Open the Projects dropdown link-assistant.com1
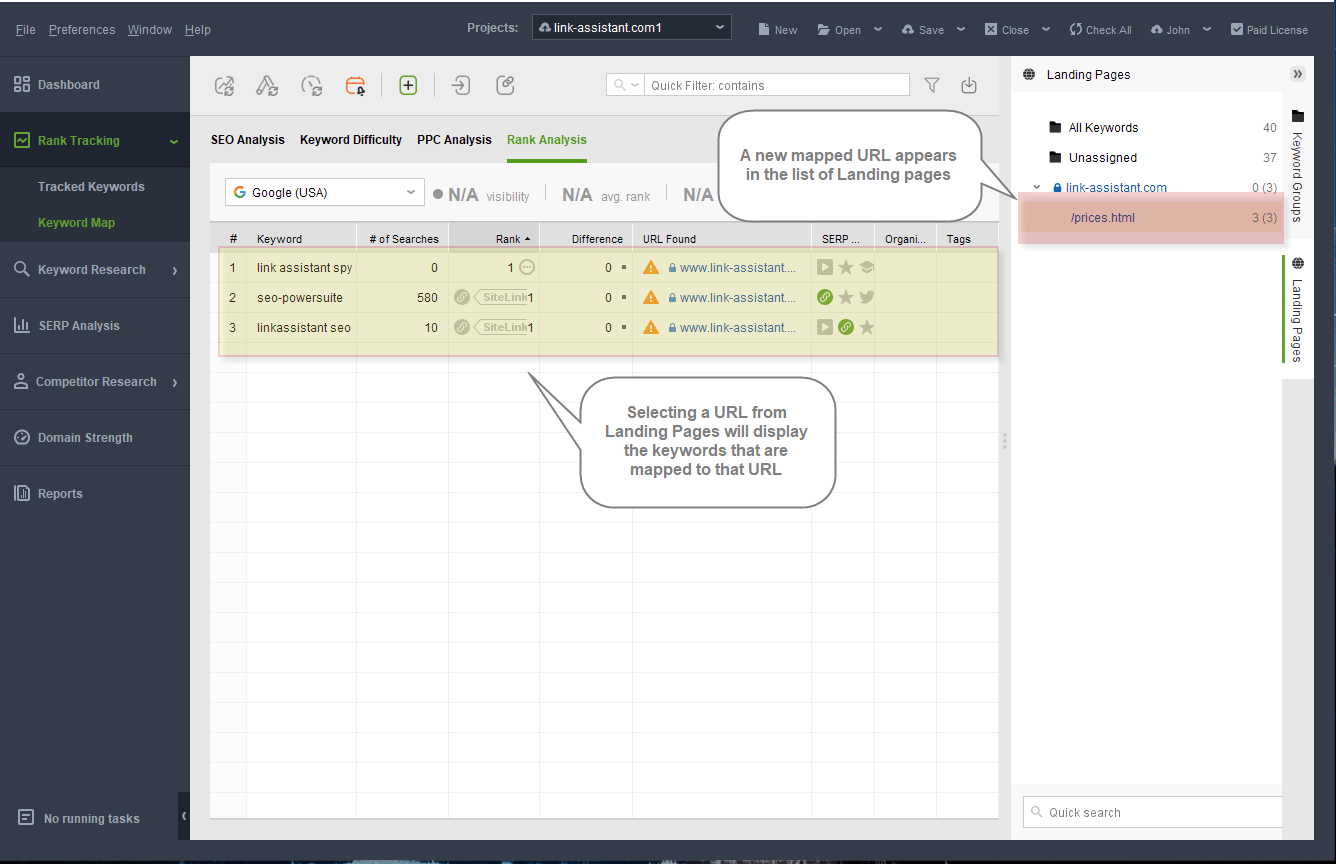This screenshot has height=864, width=1336. point(632,28)
